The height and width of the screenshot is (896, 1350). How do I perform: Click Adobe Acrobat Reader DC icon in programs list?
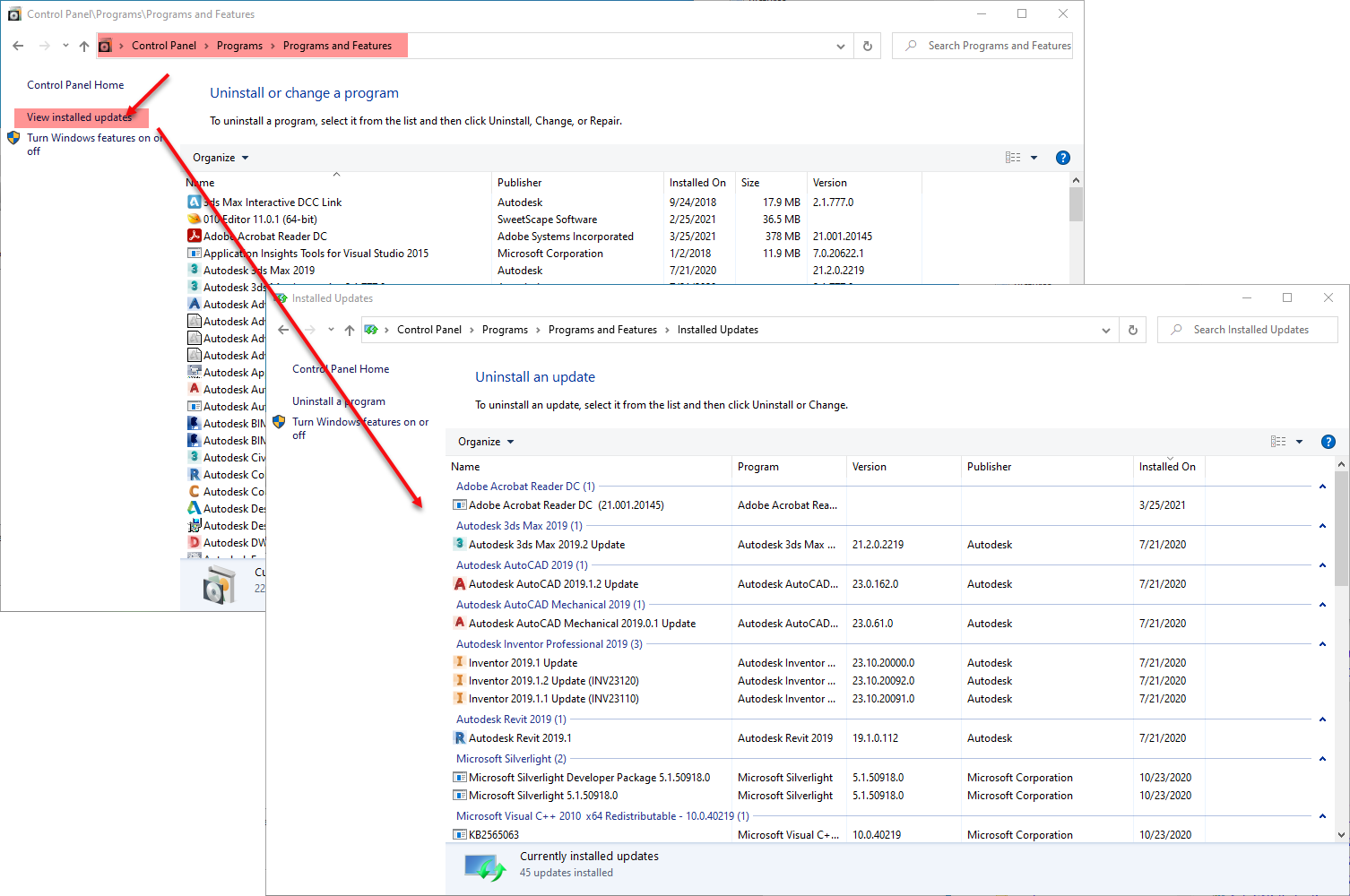194,236
